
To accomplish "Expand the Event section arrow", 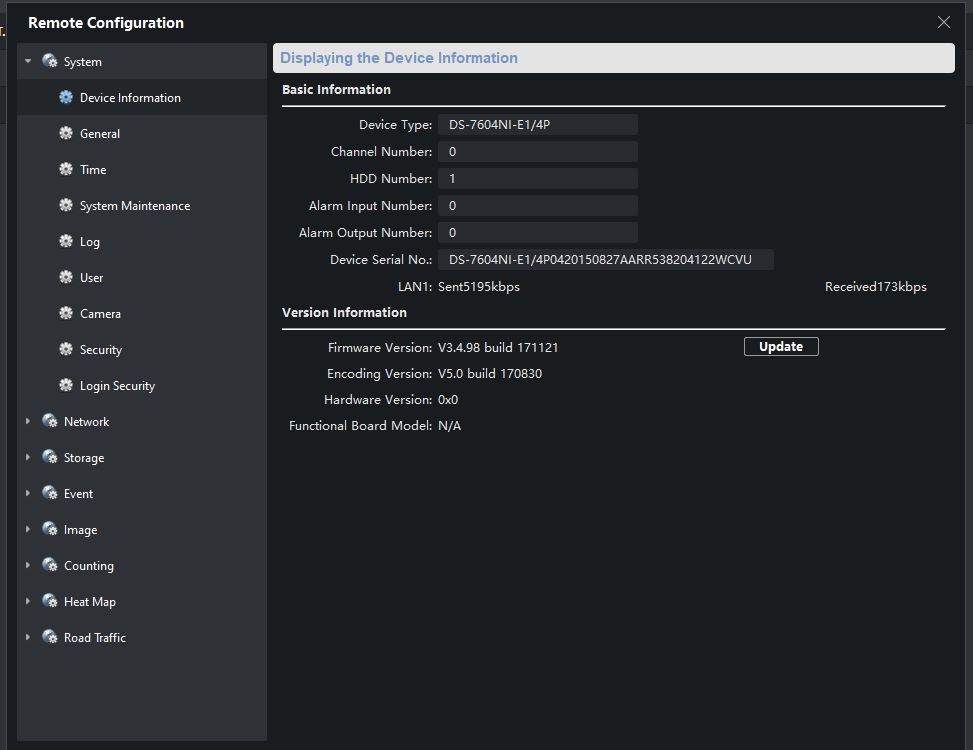I will coord(28,493).
